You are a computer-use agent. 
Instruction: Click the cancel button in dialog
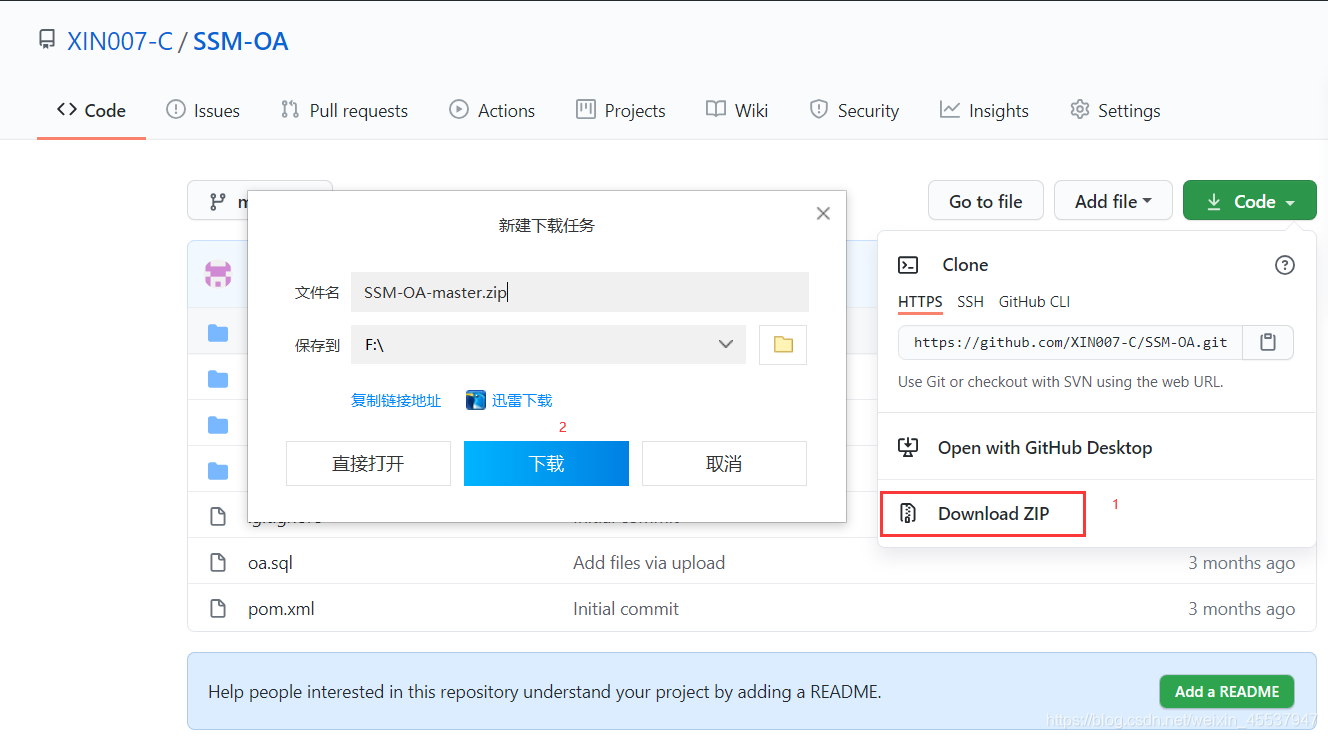point(724,463)
